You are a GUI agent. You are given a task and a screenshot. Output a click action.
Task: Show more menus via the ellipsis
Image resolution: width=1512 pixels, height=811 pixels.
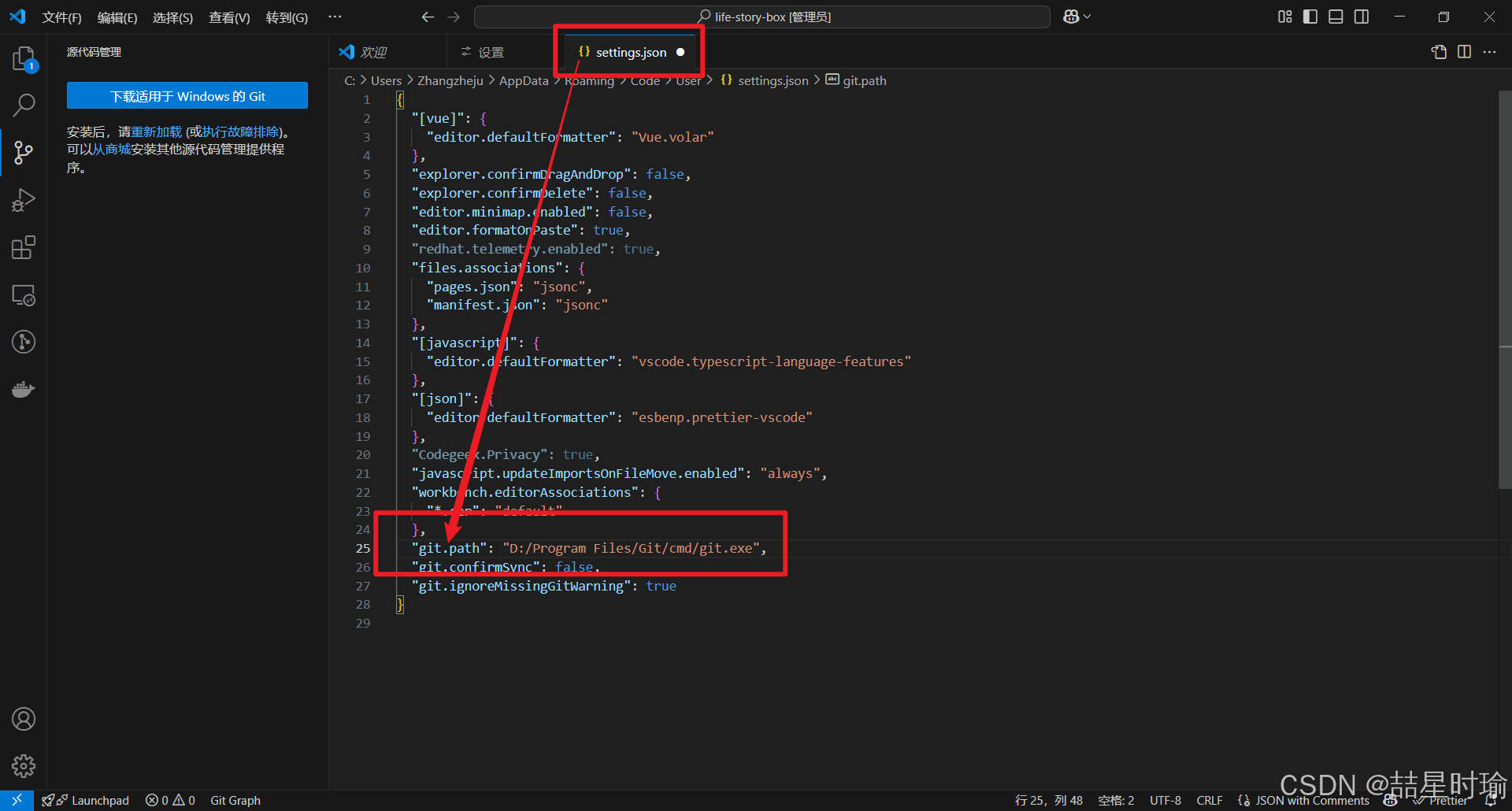(335, 17)
